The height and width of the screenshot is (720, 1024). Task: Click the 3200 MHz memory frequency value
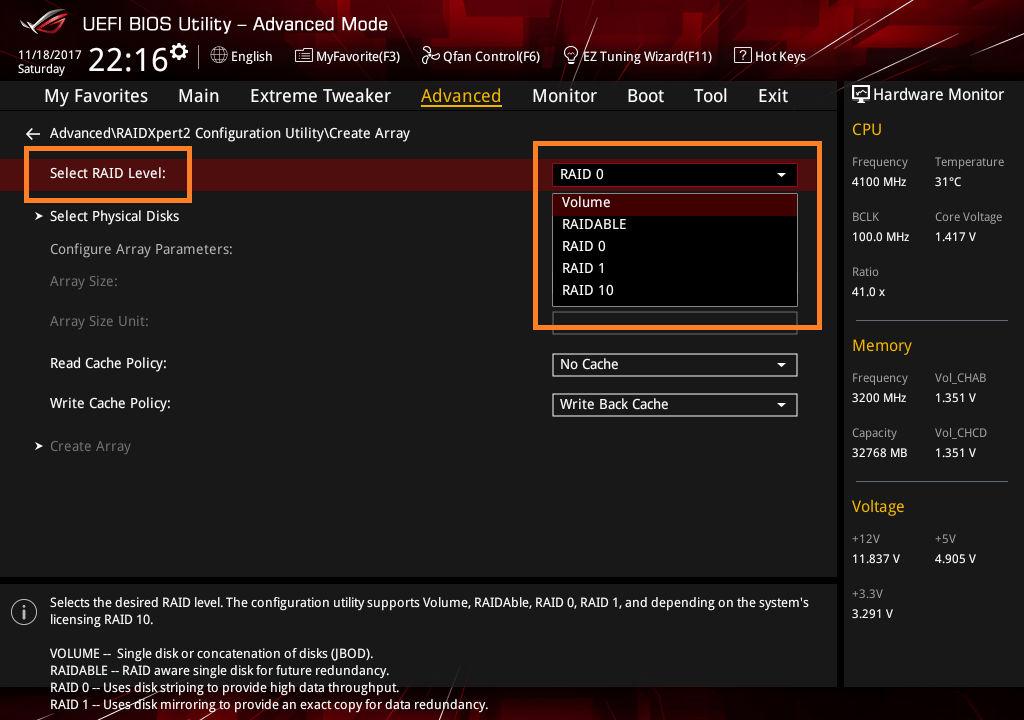879,398
